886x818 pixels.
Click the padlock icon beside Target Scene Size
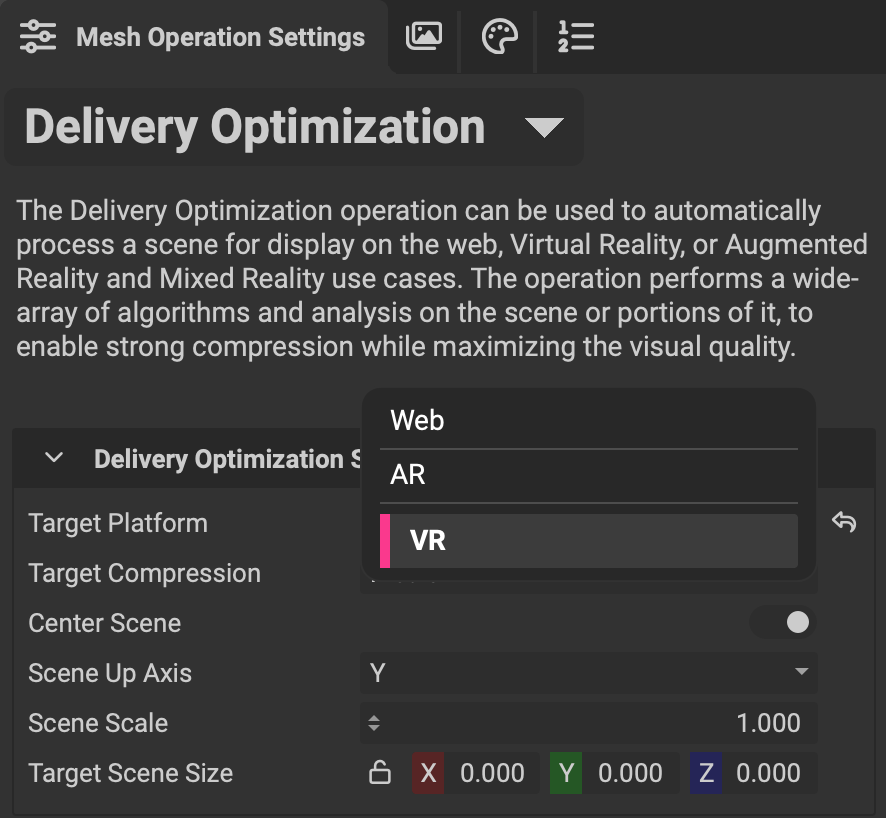[x=381, y=772]
